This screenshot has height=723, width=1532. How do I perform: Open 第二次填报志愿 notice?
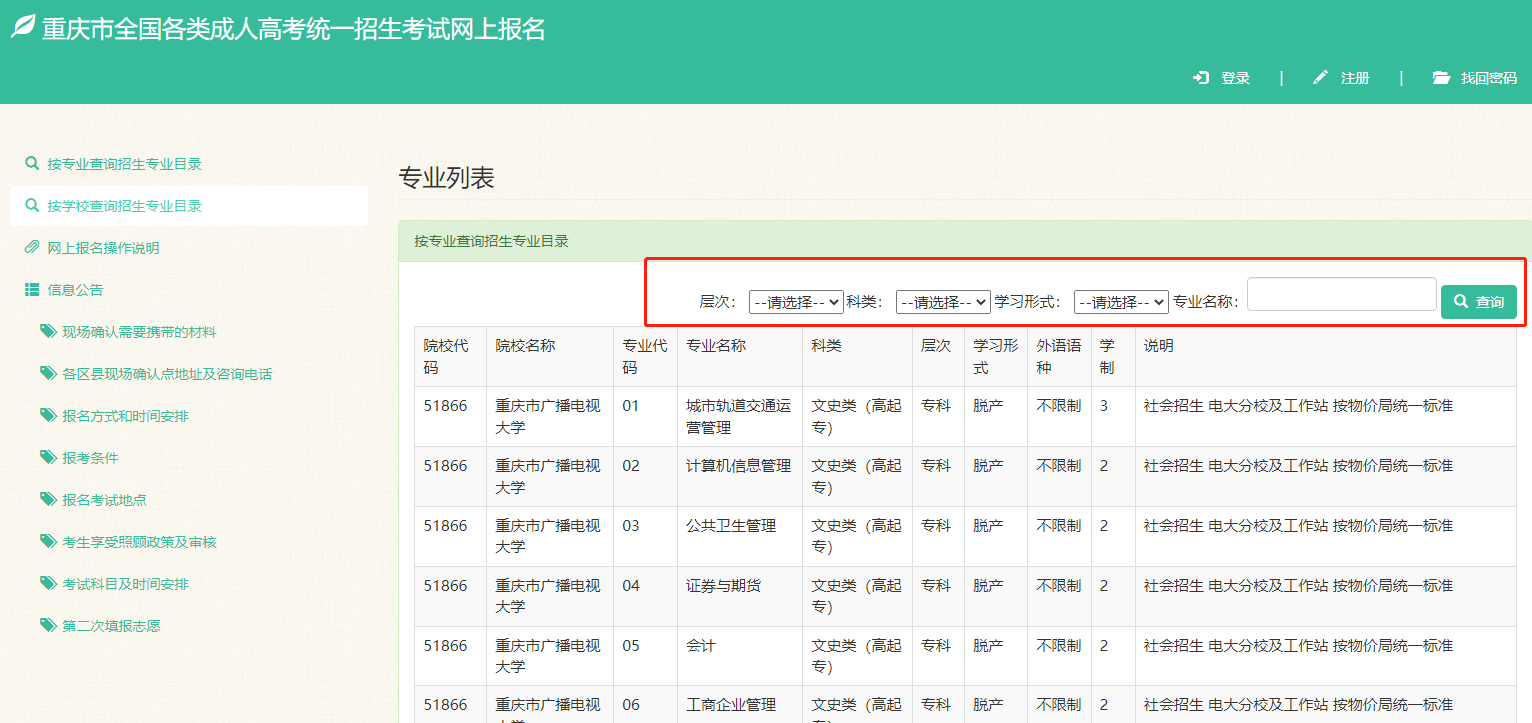pos(111,626)
